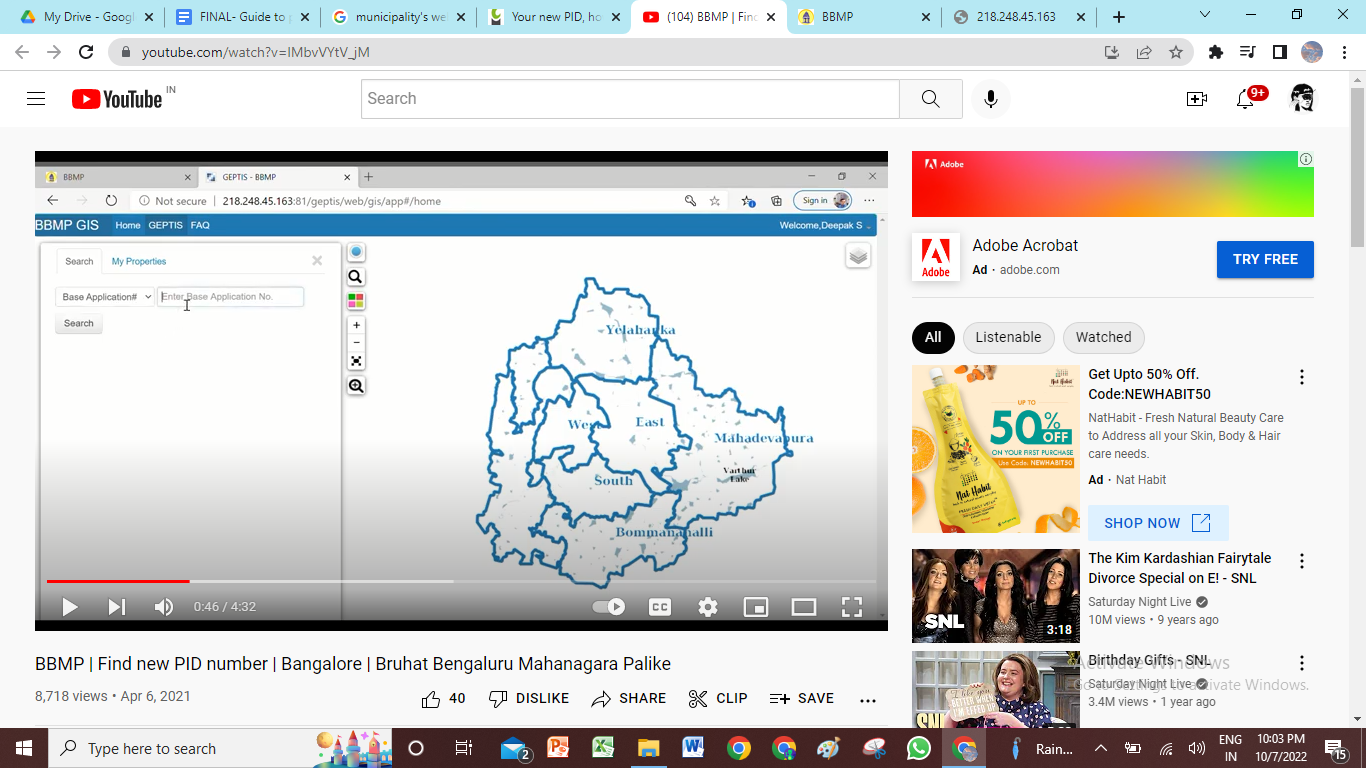
Task: Start voice search with the microphone icon
Action: (x=991, y=98)
